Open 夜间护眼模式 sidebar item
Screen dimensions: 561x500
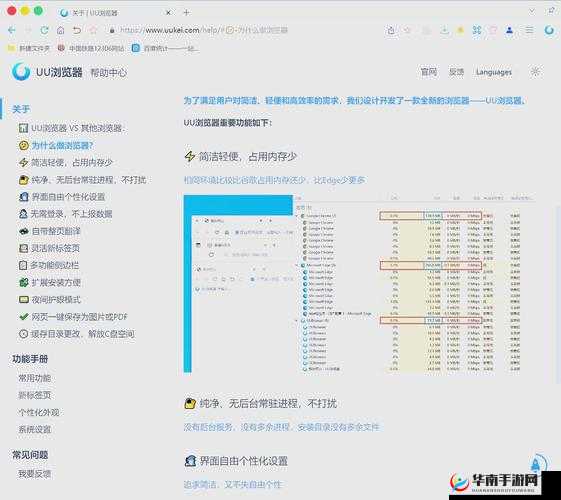point(50,299)
